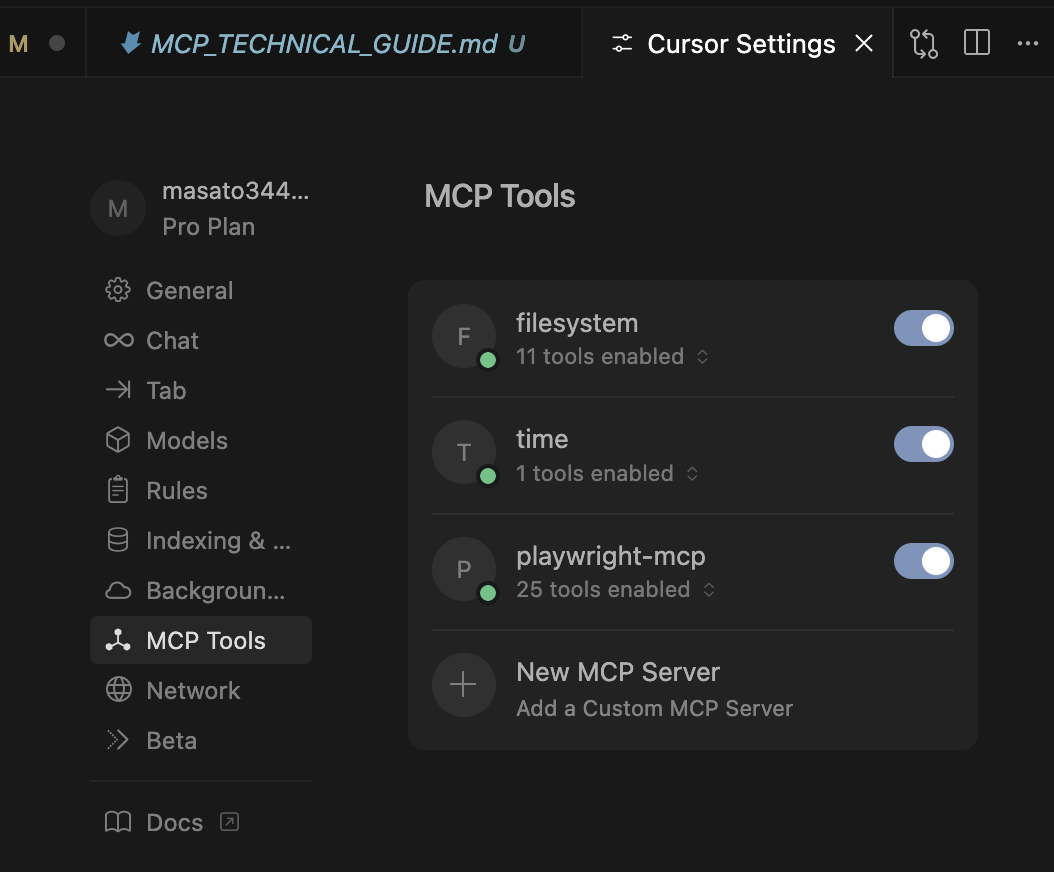Show playwright-mcp's 25 enabled tools
1054x872 pixels.
pyautogui.click(x=708, y=590)
